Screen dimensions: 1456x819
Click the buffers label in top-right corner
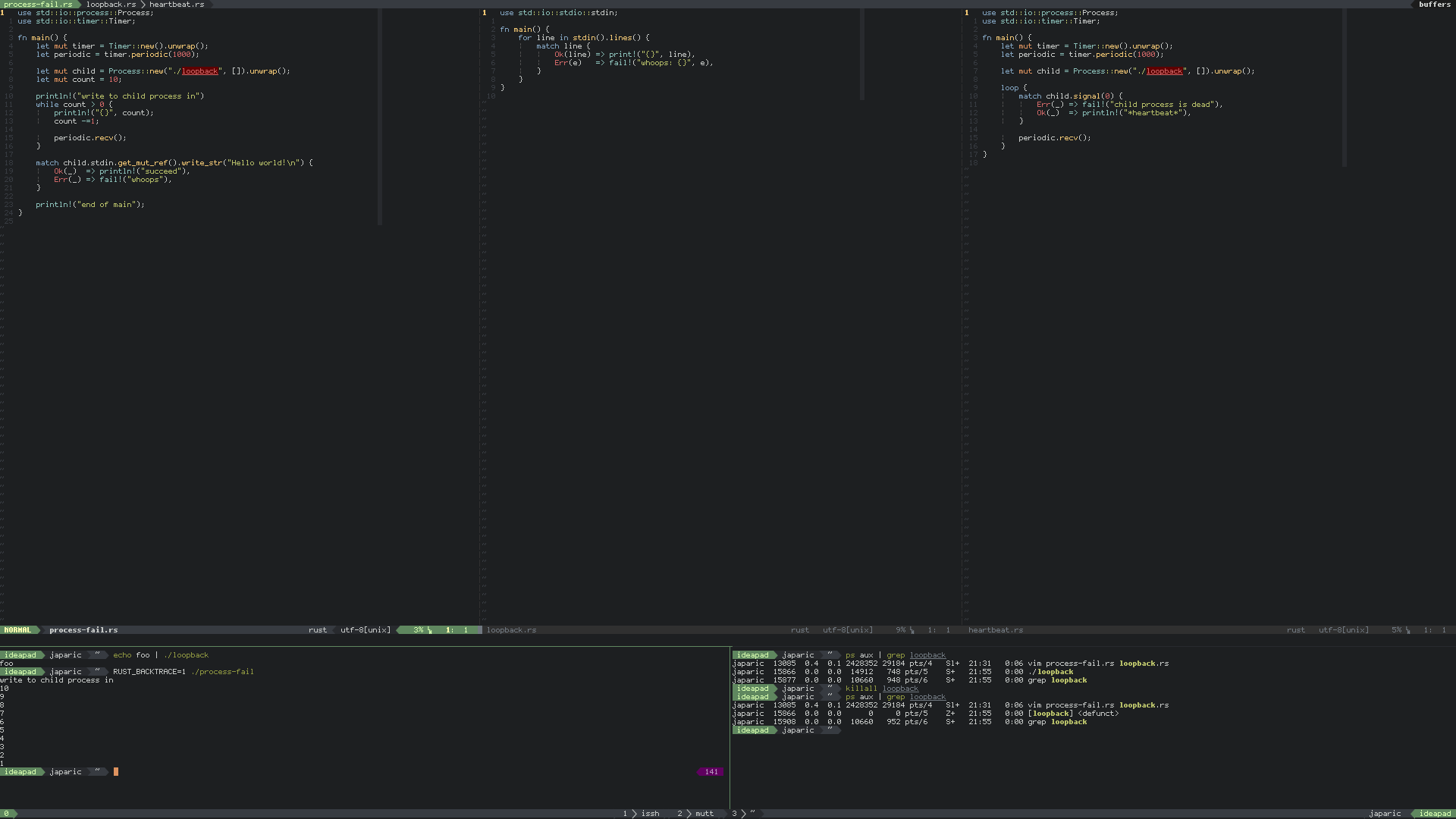[1434, 5]
